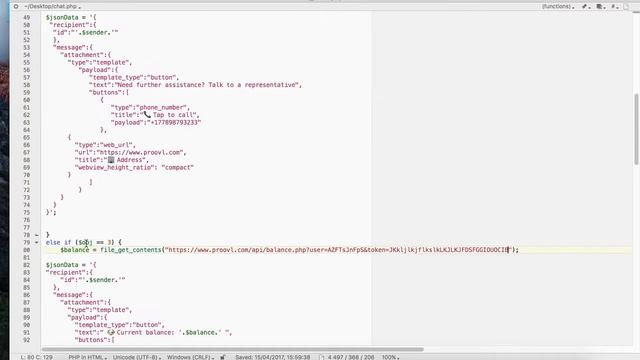Click the "Tap to call" title text
The width and height of the screenshot is (640, 360).
[x=174, y=115]
